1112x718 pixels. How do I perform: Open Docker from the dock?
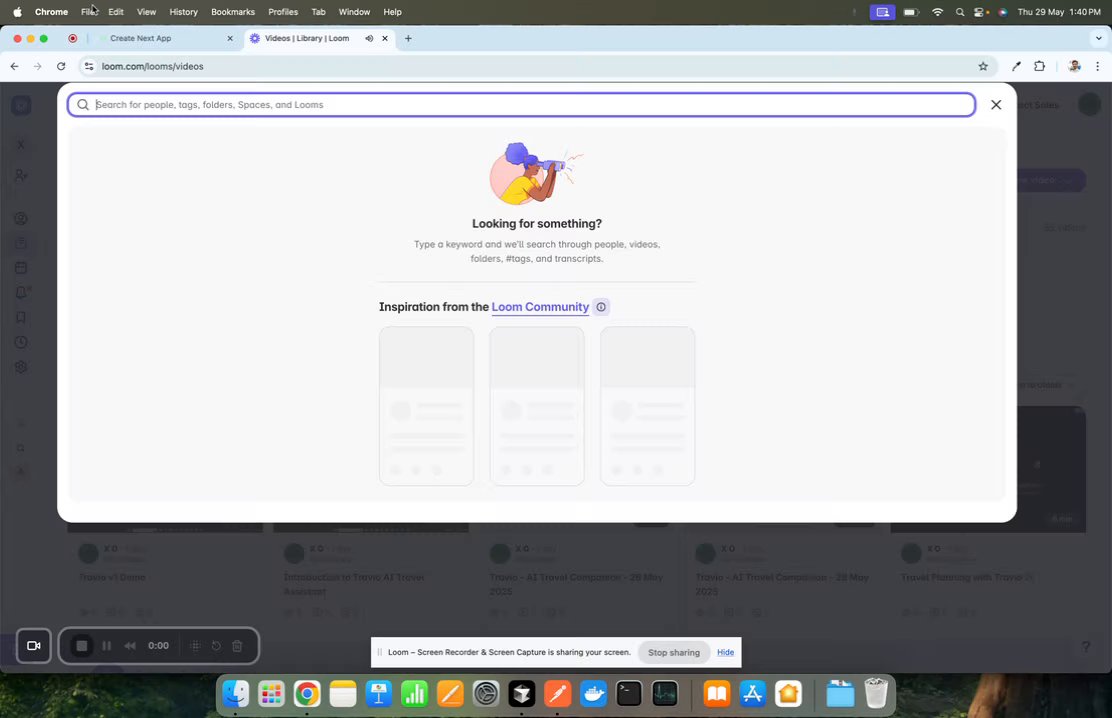tap(593, 694)
